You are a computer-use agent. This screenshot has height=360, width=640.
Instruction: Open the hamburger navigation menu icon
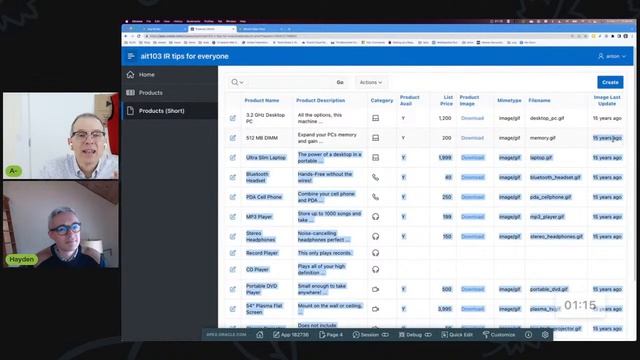[131, 56]
